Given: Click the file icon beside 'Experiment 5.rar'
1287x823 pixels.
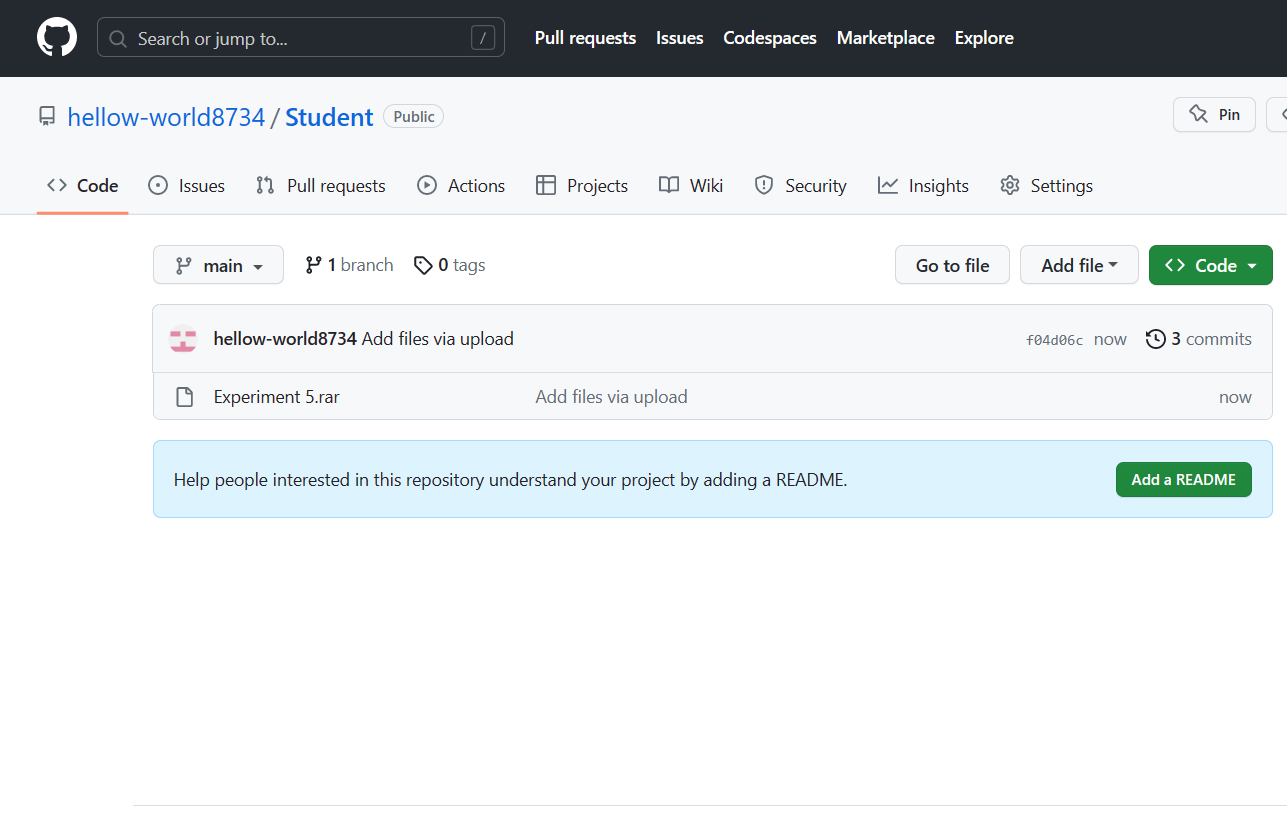Looking at the screenshot, I should point(184,397).
